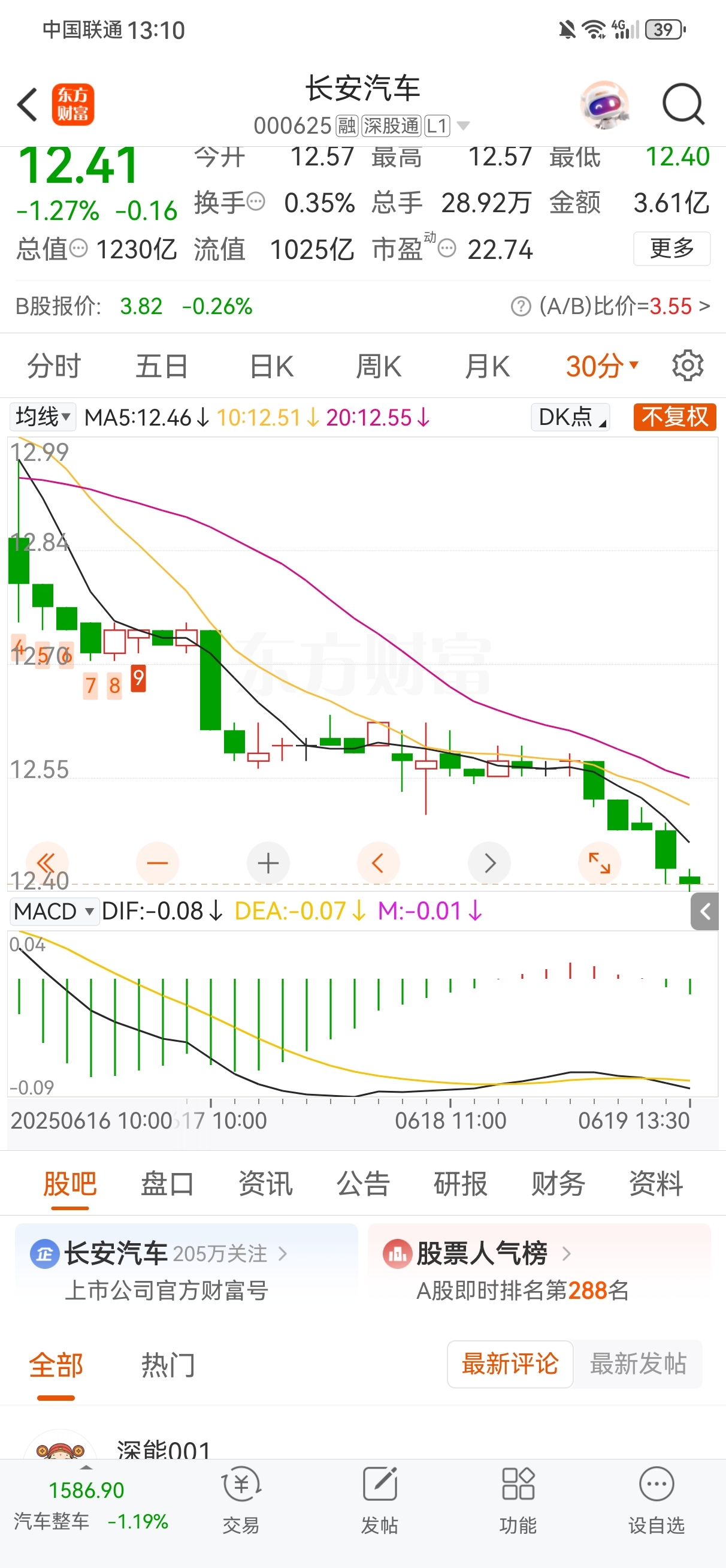Move chart right with arrow button
This screenshot has height=1568, width=726.
pos(489,863)
